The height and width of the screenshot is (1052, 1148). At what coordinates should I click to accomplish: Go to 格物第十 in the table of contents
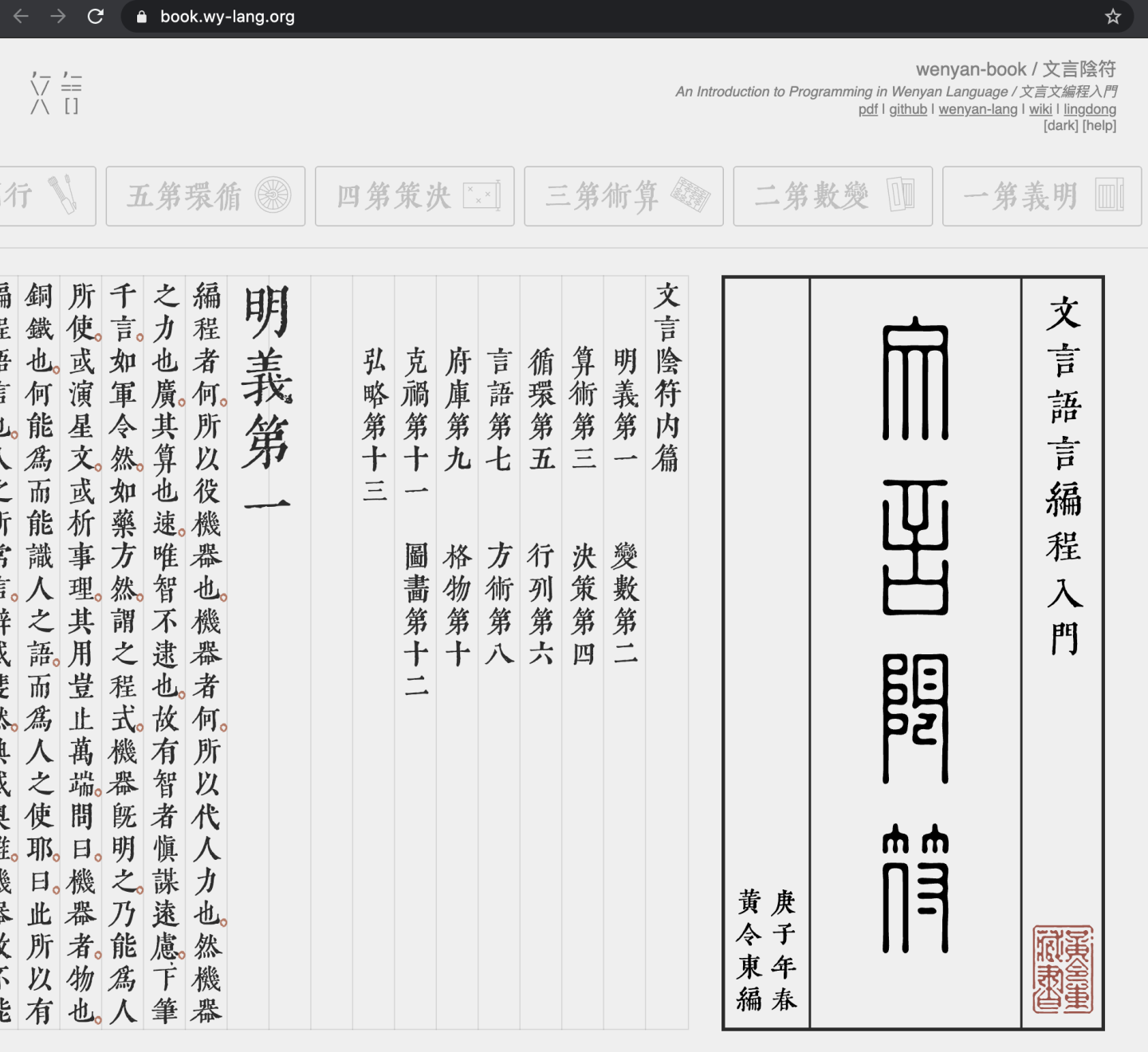(x=458, y=604)
